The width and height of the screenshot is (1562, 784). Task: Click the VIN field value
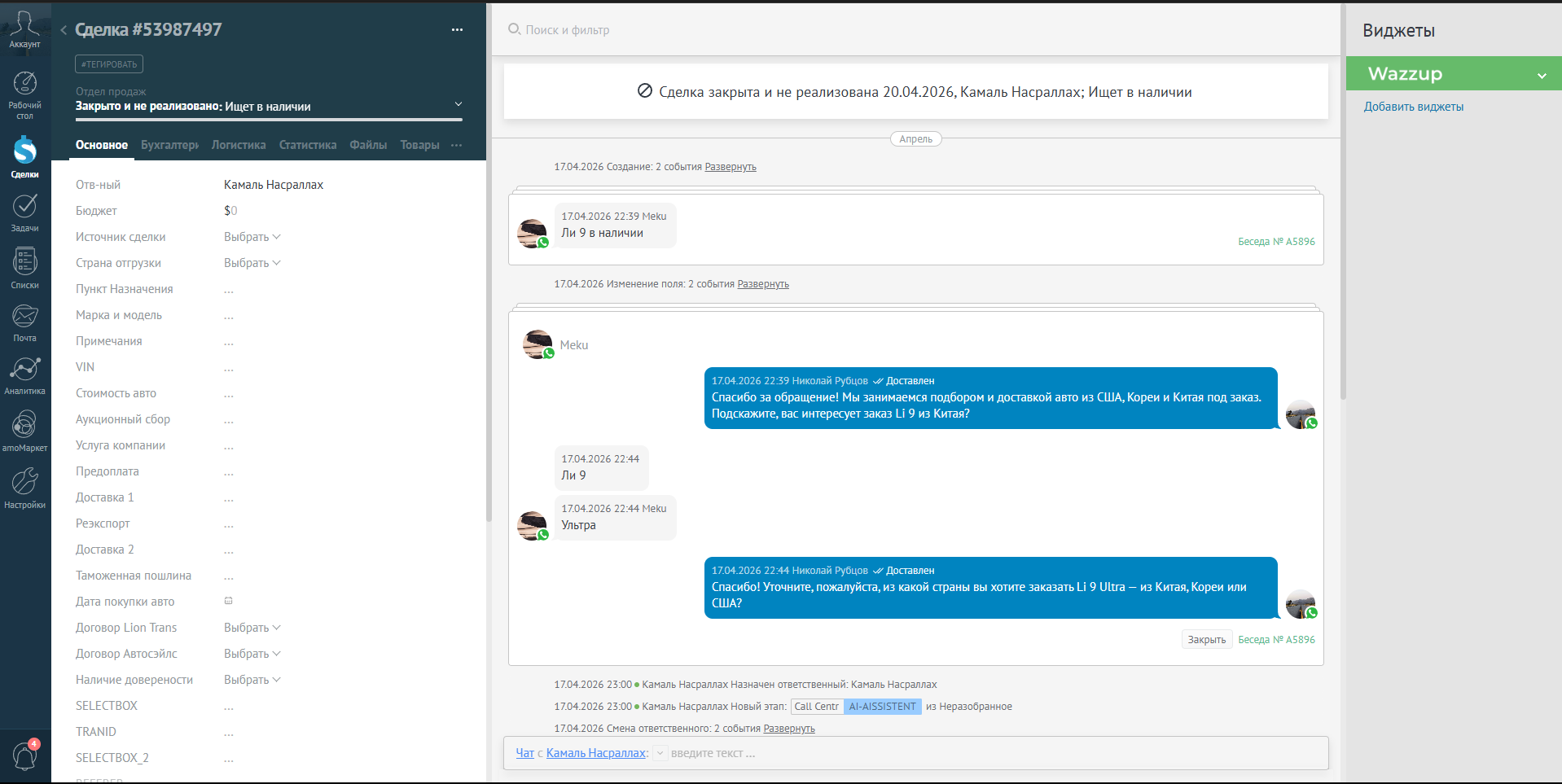tap(229, 368)
